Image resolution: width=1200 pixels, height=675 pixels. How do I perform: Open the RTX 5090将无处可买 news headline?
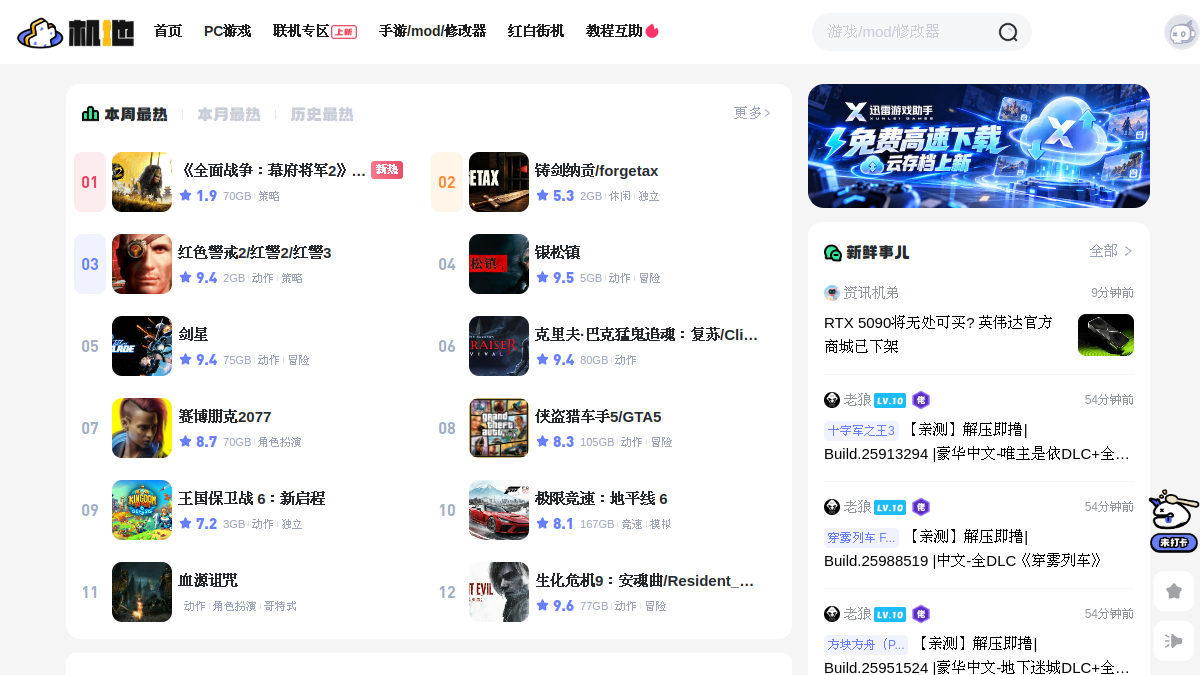tap(938, 334)
